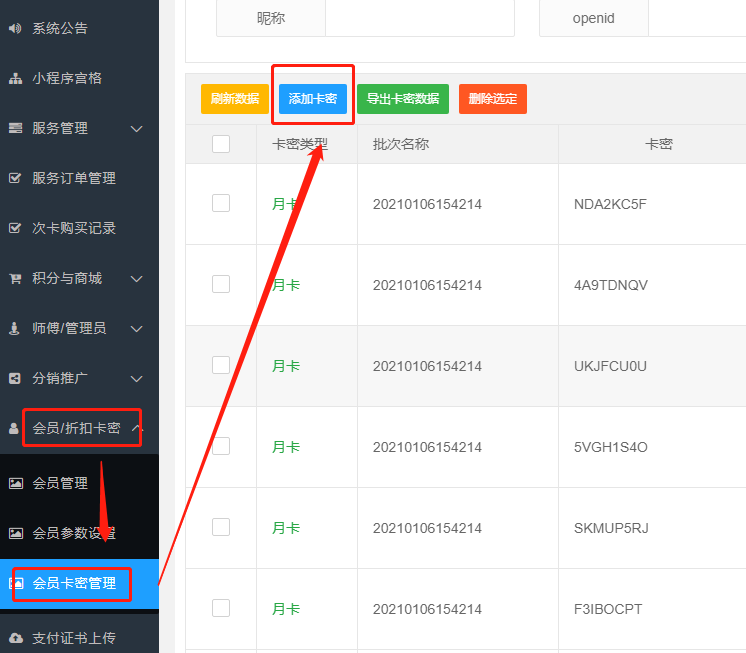This screenshot has width=746, height=653.
Task: Check the row with 卡密 5VGH1S4O
Action: (221, 446)
